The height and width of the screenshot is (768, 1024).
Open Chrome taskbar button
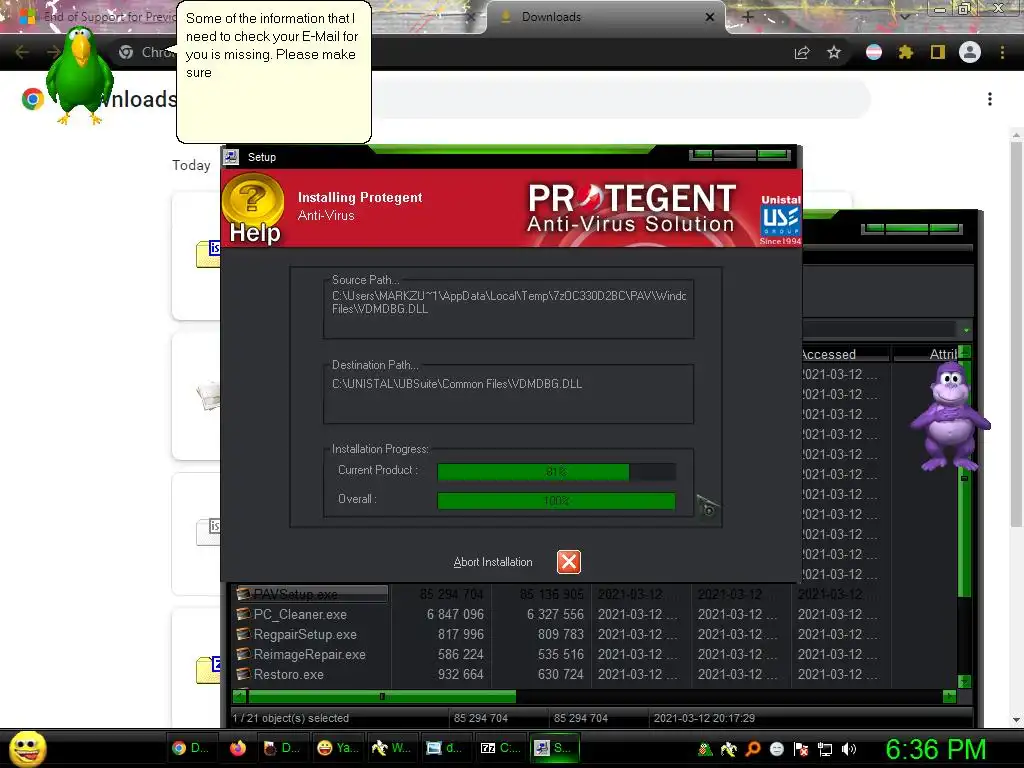pos(190,748)
